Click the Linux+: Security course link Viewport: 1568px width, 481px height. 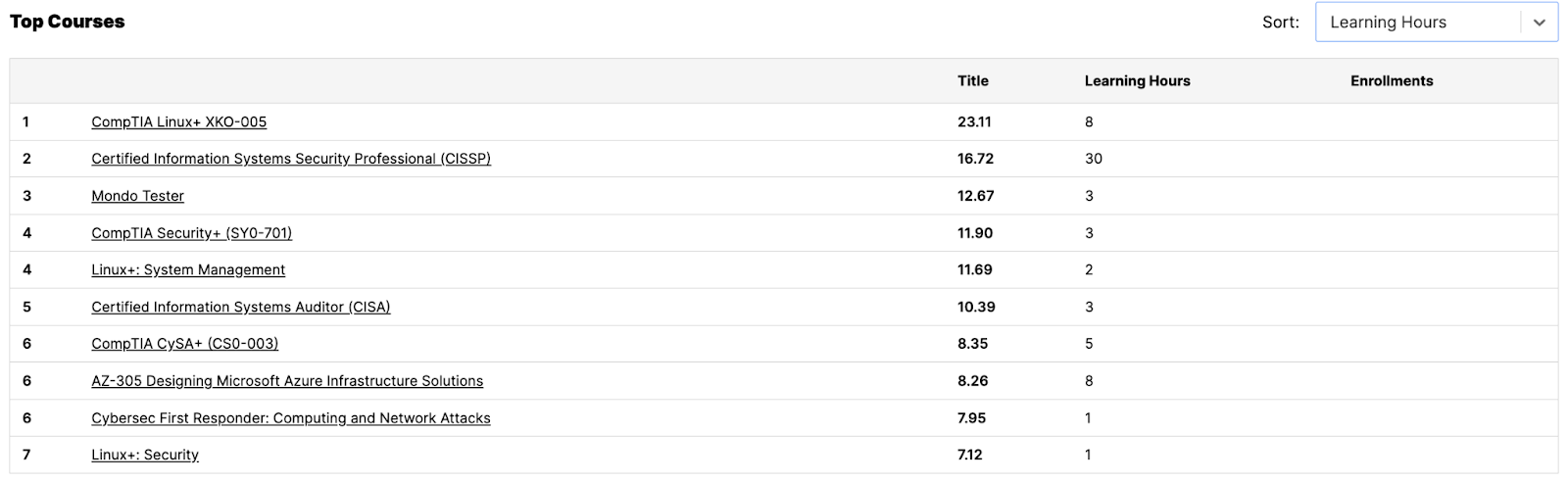pyautogui.click(x=145, y=456)
